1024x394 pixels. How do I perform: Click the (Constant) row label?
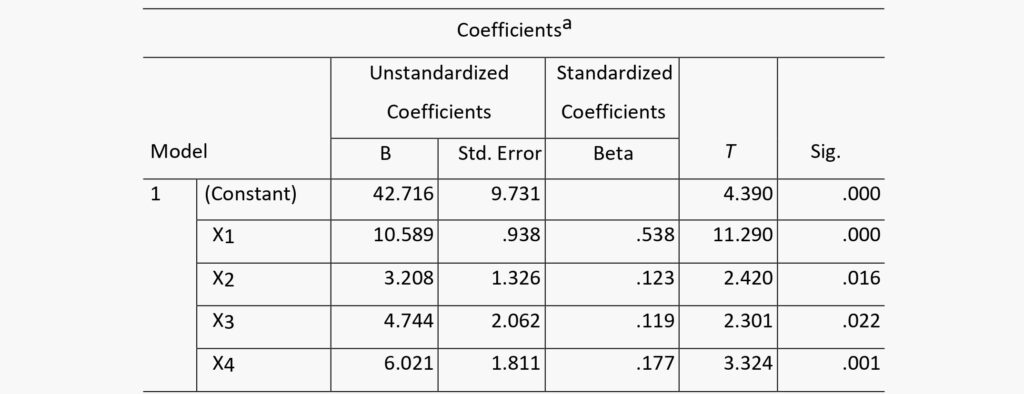[x=250, y=195]
